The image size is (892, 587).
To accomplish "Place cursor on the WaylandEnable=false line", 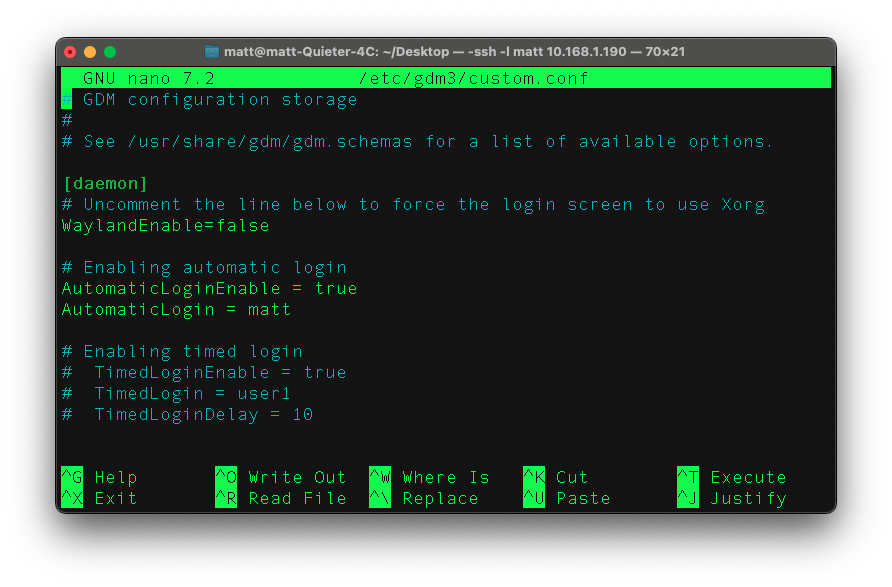I will pos(165,226).
